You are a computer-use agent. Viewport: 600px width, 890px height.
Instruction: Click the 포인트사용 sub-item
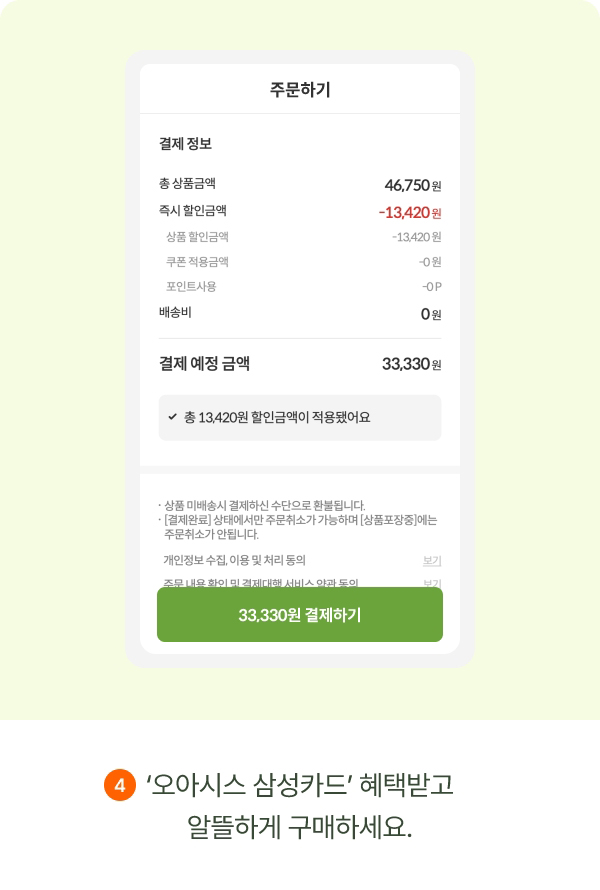point(191,287)
